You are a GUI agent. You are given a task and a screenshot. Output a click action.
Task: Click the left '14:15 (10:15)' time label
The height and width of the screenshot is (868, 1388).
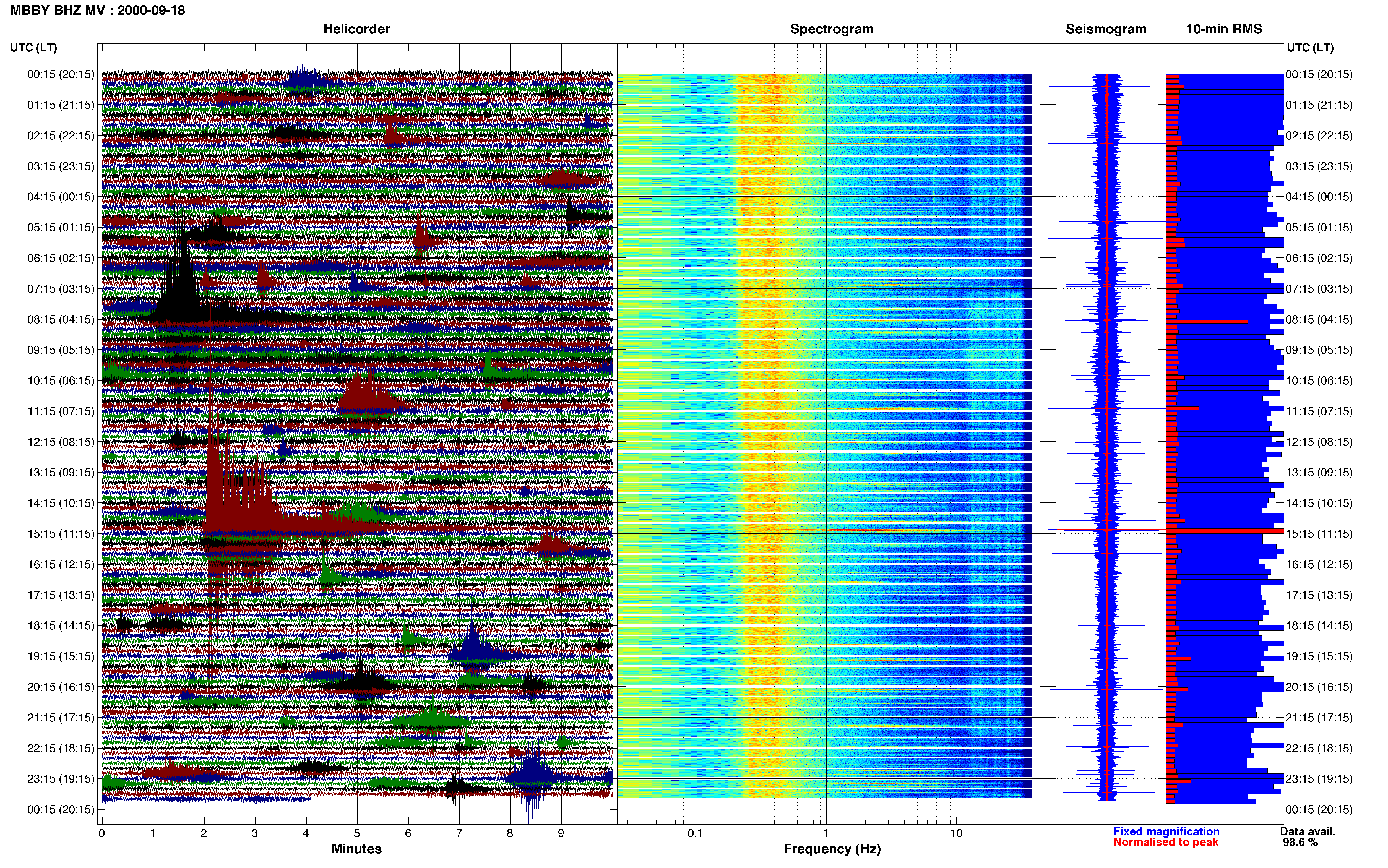point(61,503)
